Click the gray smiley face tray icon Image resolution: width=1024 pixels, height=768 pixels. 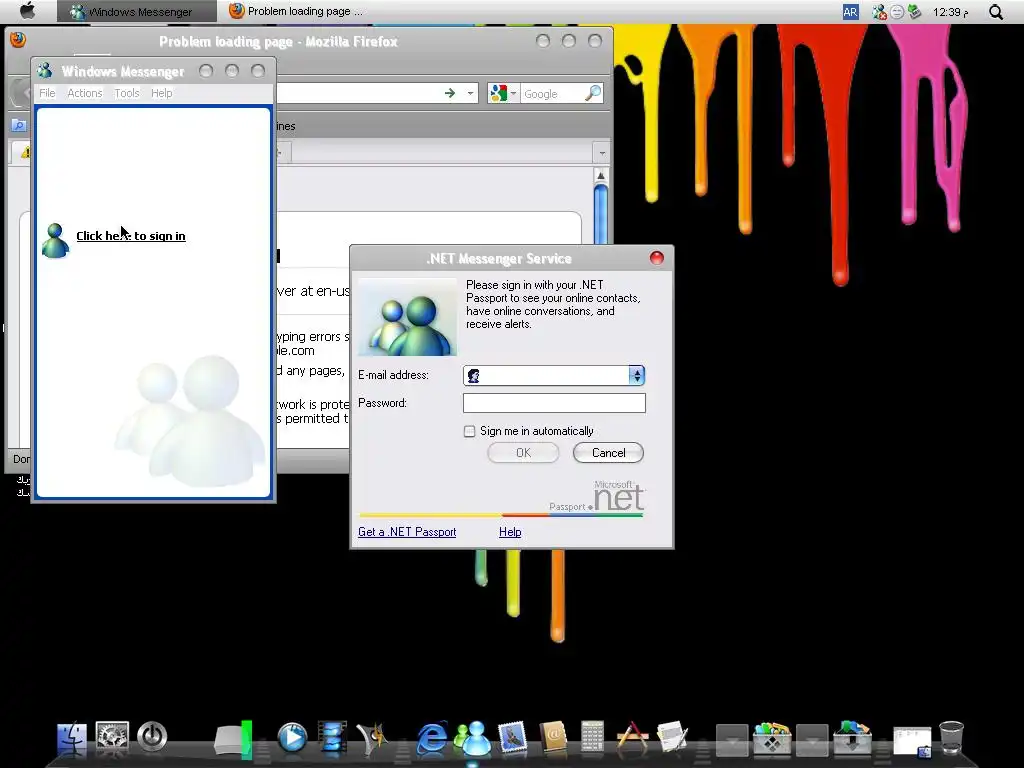coord(897,12)
